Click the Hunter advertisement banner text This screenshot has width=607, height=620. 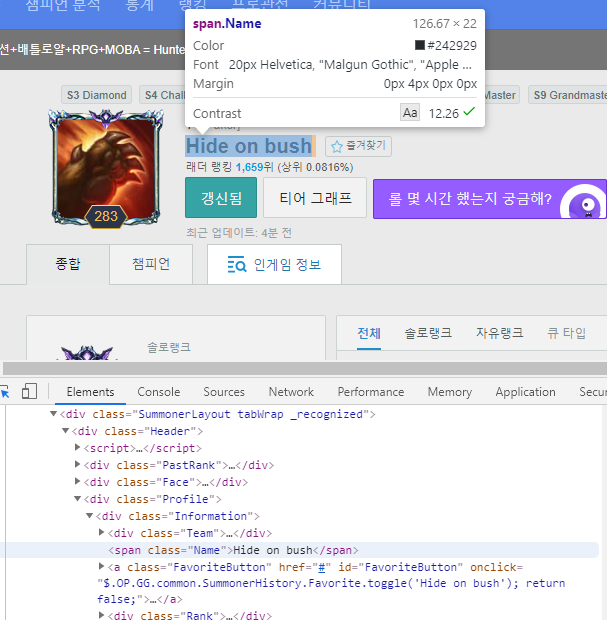[93, 50]
